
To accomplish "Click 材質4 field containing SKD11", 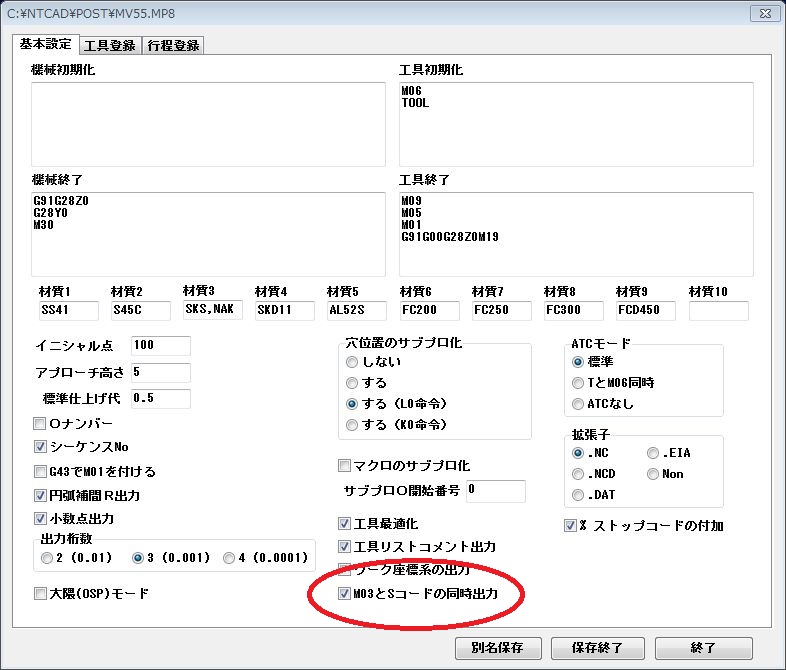I will pyautogui.click(x=285, y=310).
